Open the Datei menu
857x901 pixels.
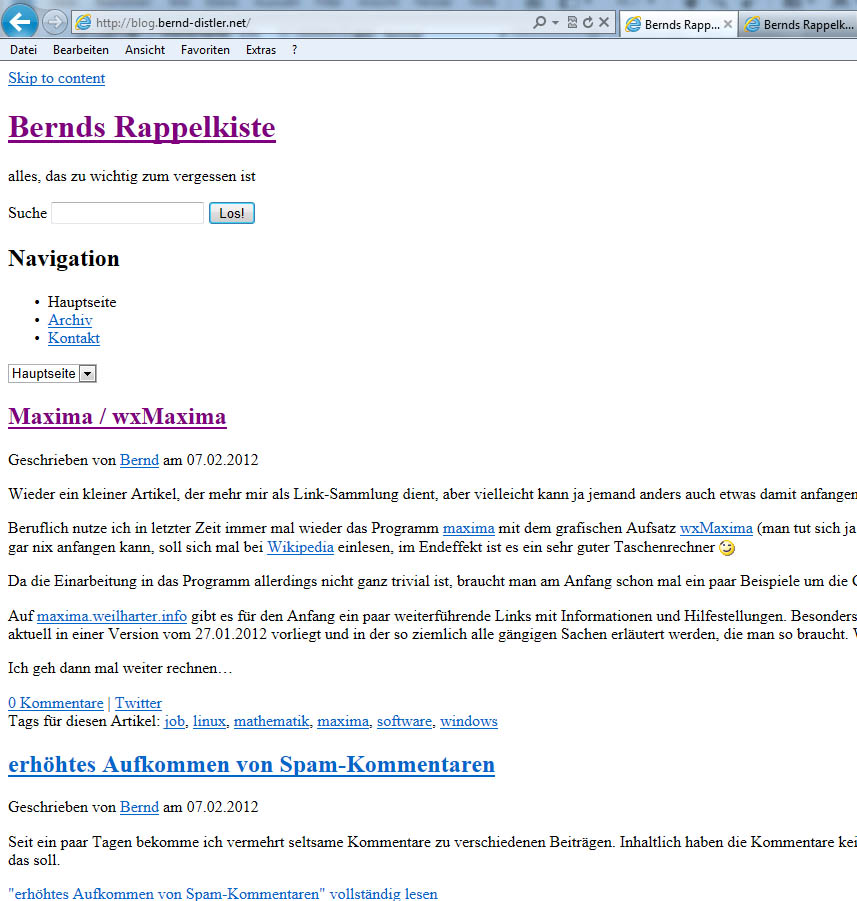coord(23,50)
